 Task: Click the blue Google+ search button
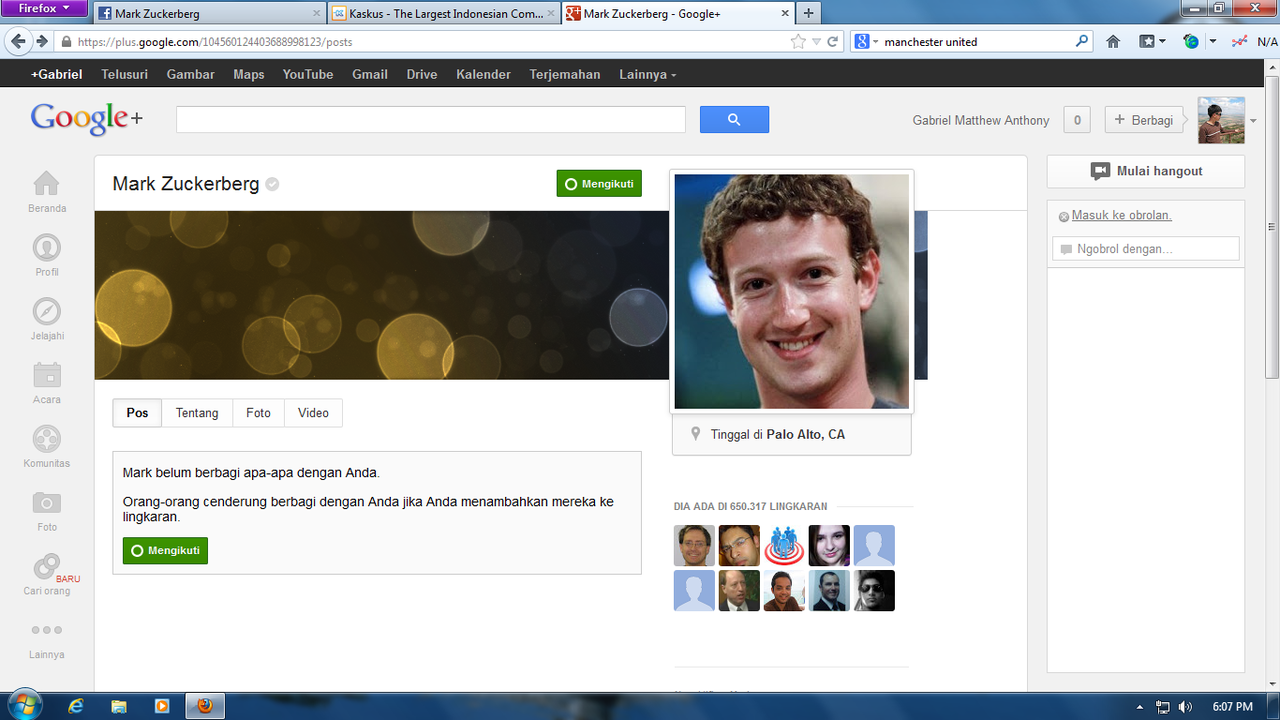734,119
